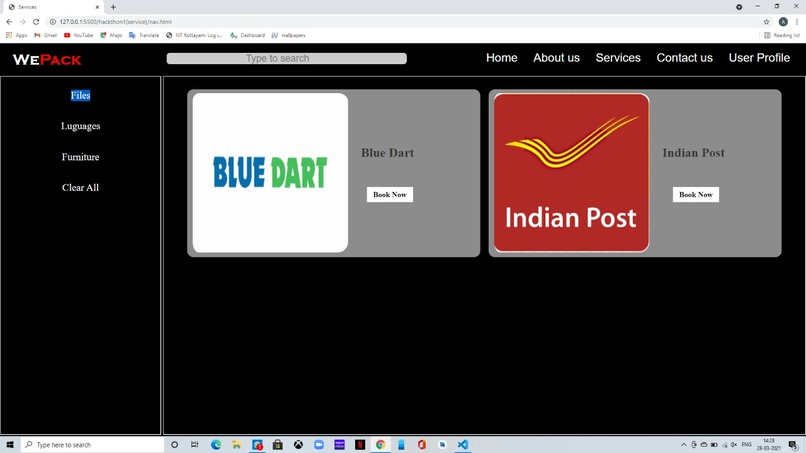Image resolution: width=806 pixels, height=453 pixels.
Task: Open Task View on the taskbar
Action: pos(194,444)
